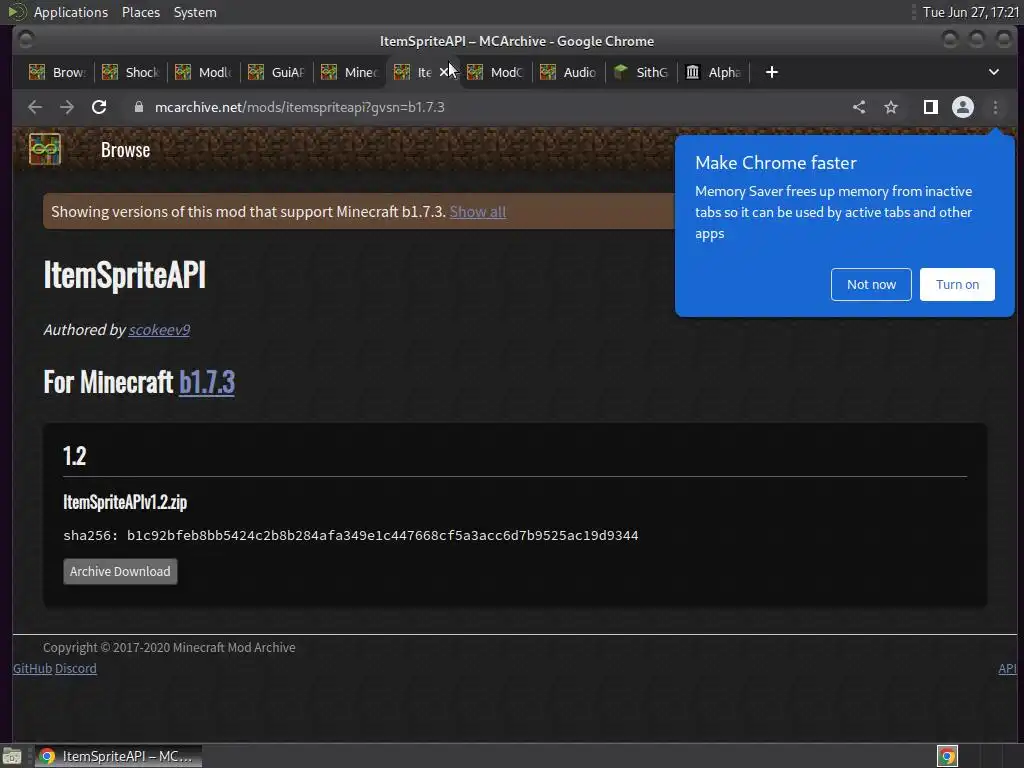Switch to the Alpha tab
1024x768 pixels.
coord(714,72)
